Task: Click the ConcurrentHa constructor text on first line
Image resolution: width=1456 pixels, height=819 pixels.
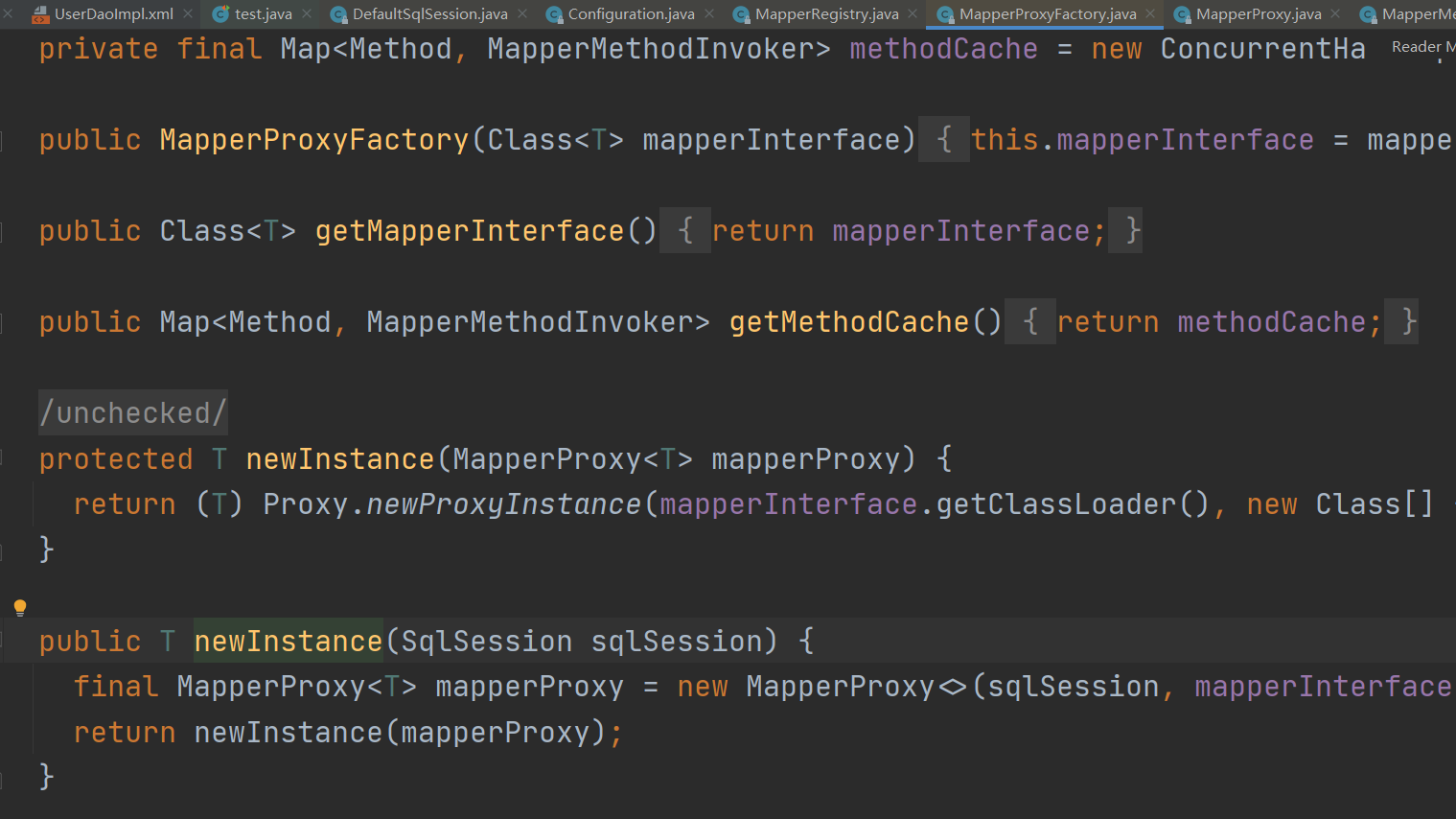Action: coord(1262,49)
